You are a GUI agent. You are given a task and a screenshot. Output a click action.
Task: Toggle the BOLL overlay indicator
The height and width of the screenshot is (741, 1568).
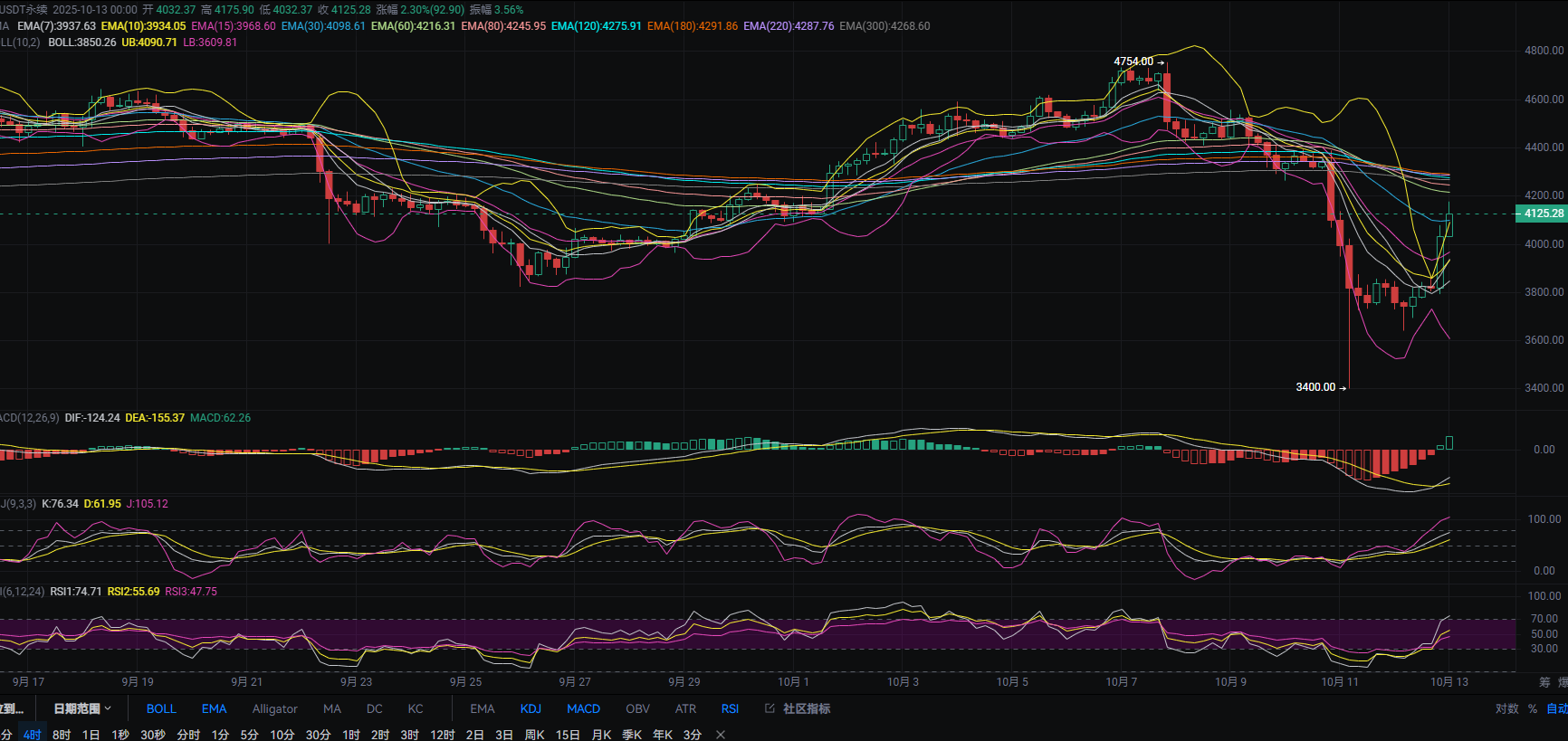pos(161,708)
